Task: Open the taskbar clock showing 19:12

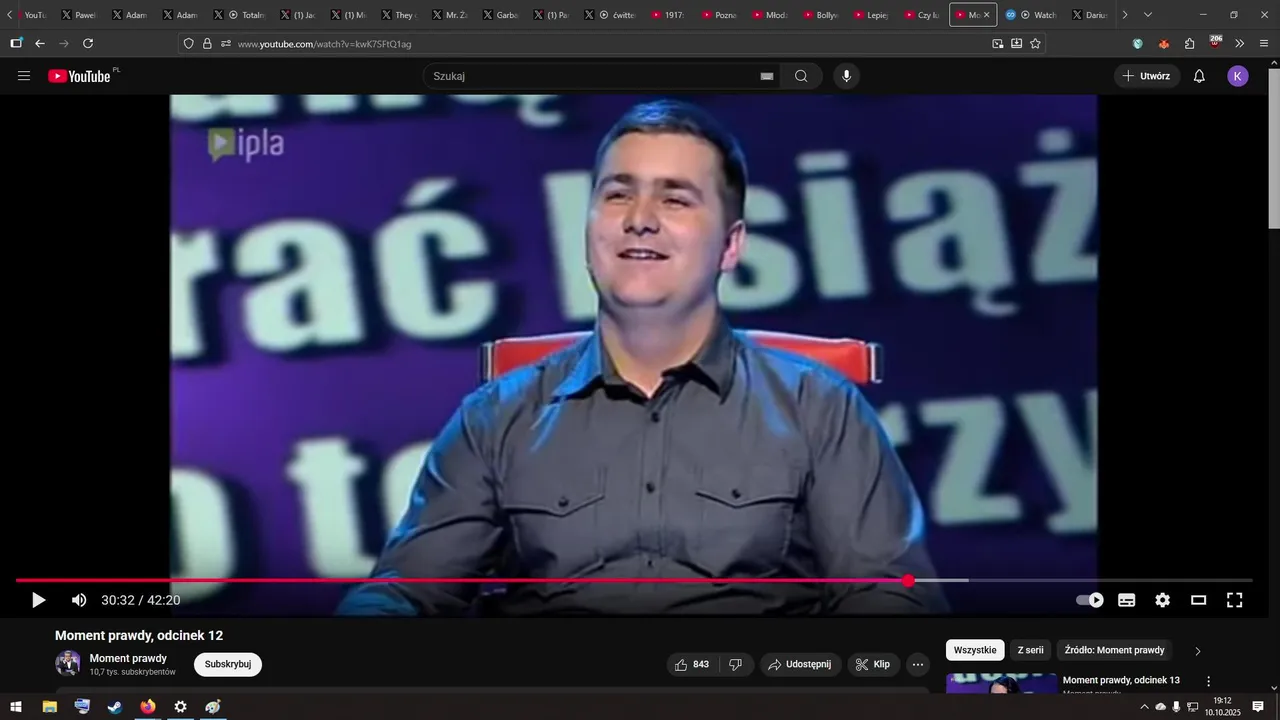Action: point(1222,707)
